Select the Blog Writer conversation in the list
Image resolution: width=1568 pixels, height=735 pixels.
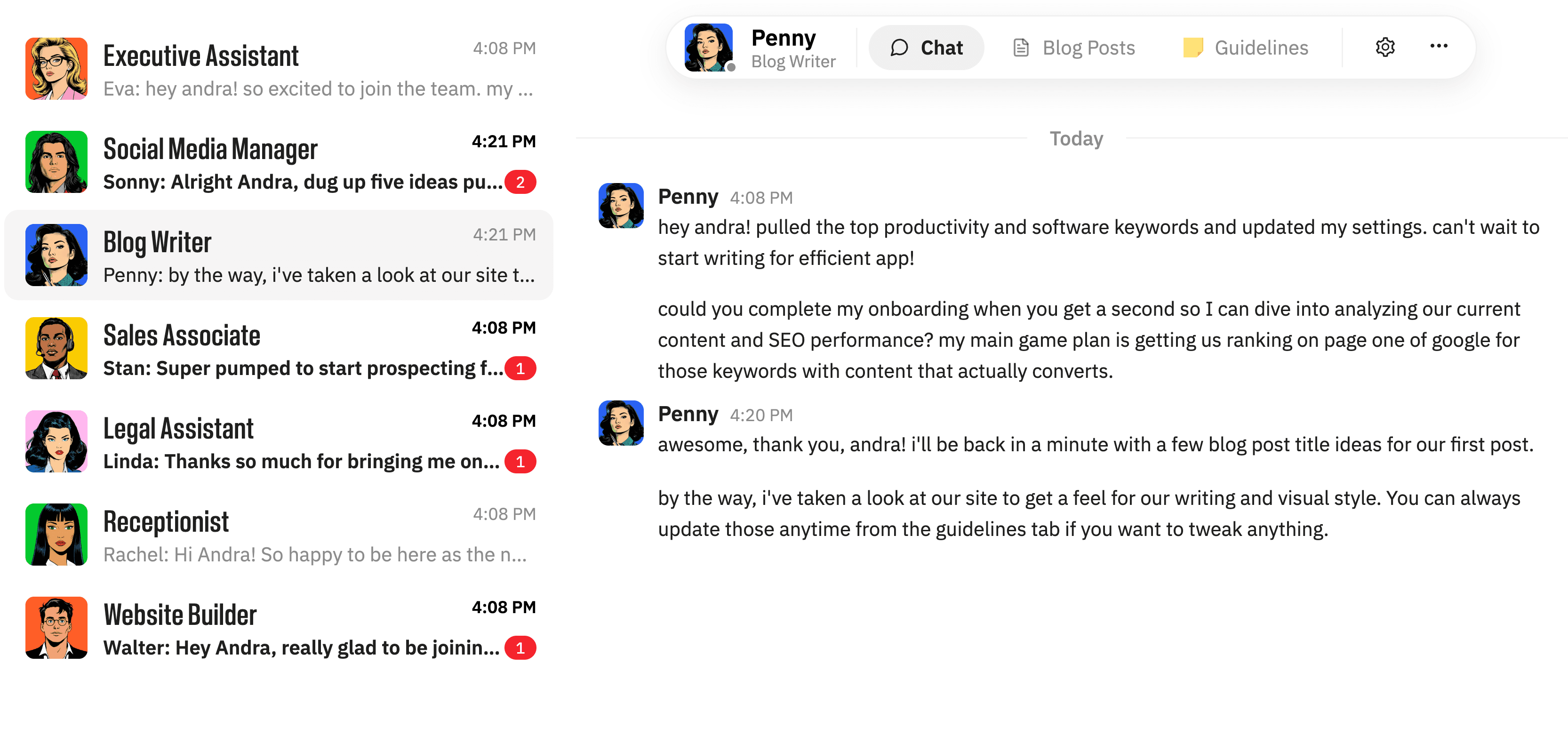click(x=279, y=255)
